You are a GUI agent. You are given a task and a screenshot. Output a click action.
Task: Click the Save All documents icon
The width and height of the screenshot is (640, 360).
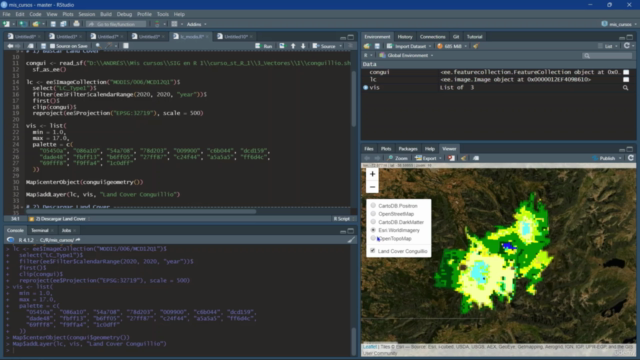coord(63,24)
